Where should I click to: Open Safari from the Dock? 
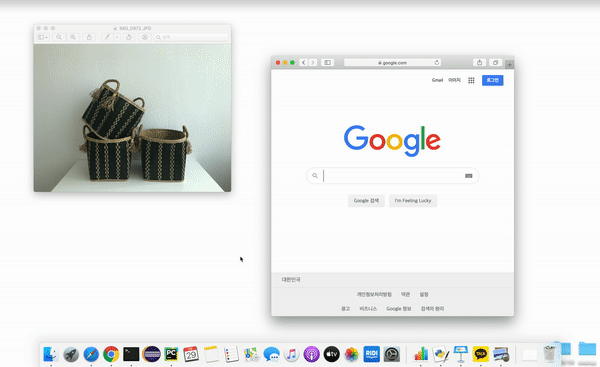click(91, 354)
